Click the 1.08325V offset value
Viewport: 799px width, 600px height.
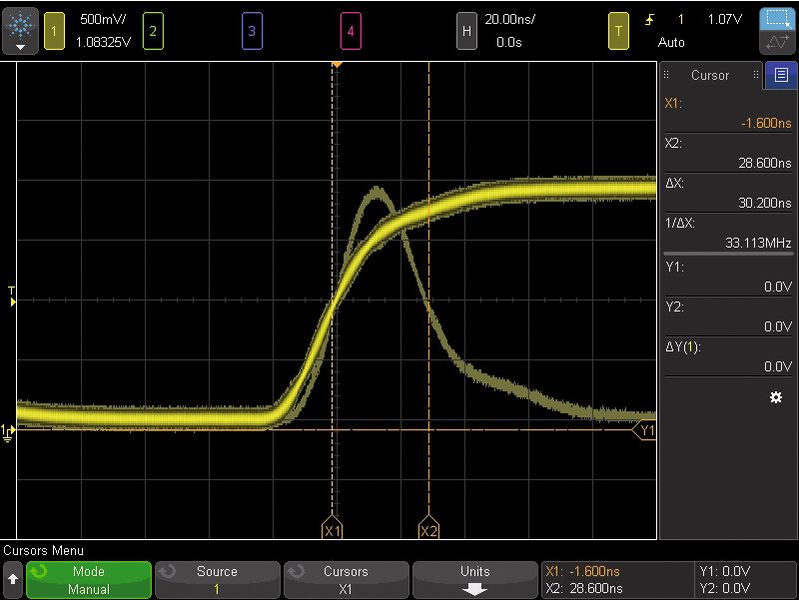pos(103,42)
